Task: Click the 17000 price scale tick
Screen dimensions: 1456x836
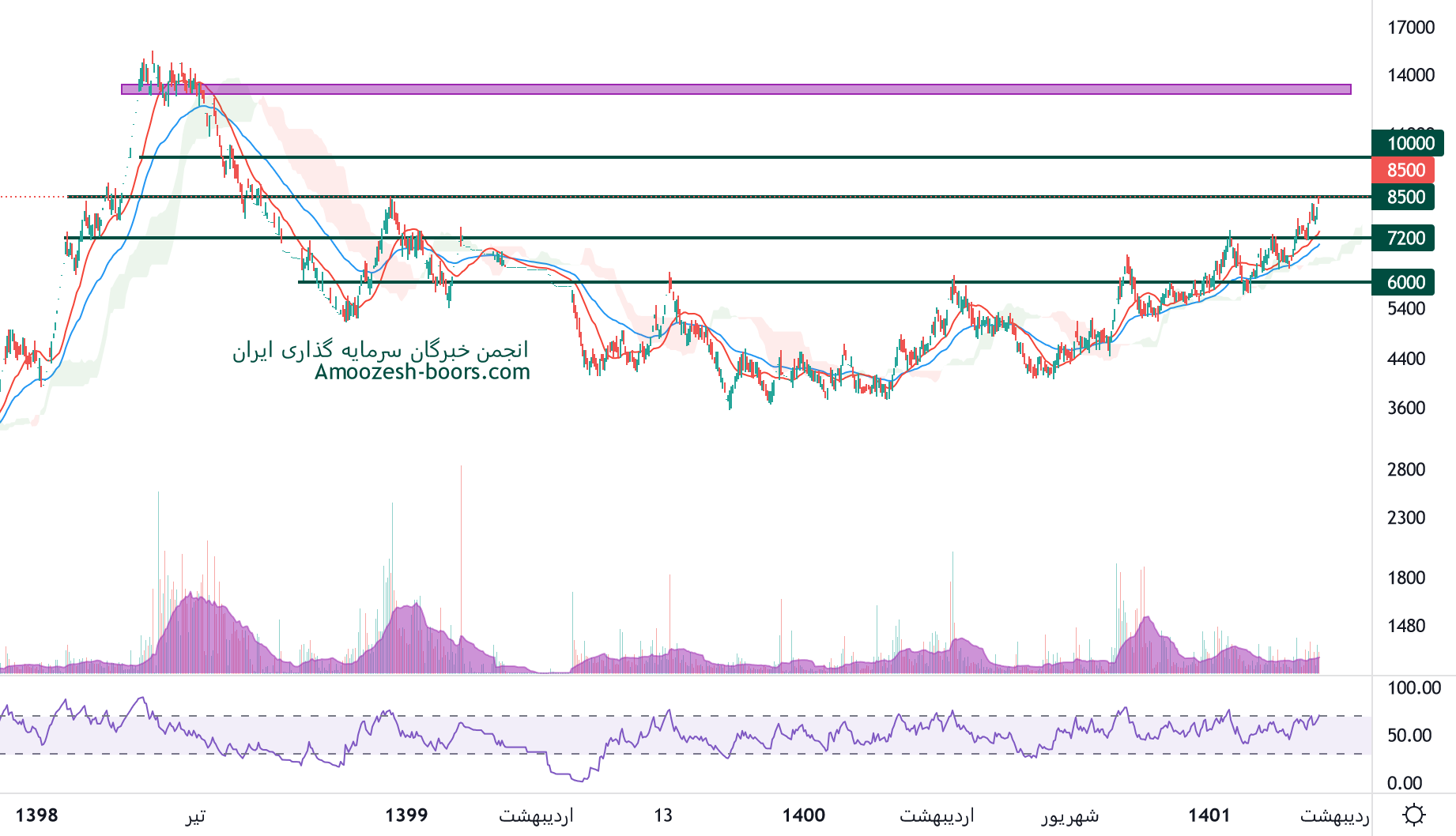Action: click(1411, 28)
